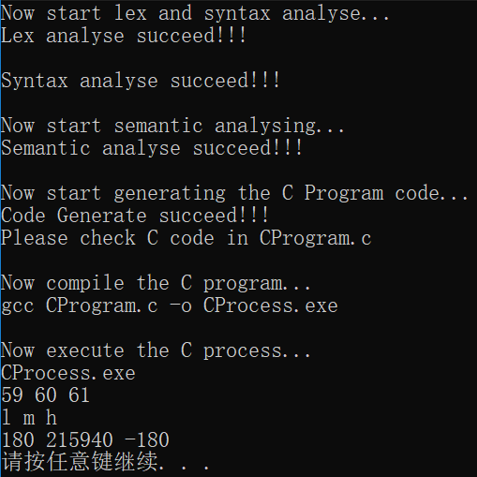Click the CProgram.c filename in the 'Please check' line
The height and width of the screenshot is (477, 477).
tap(315, 238)
